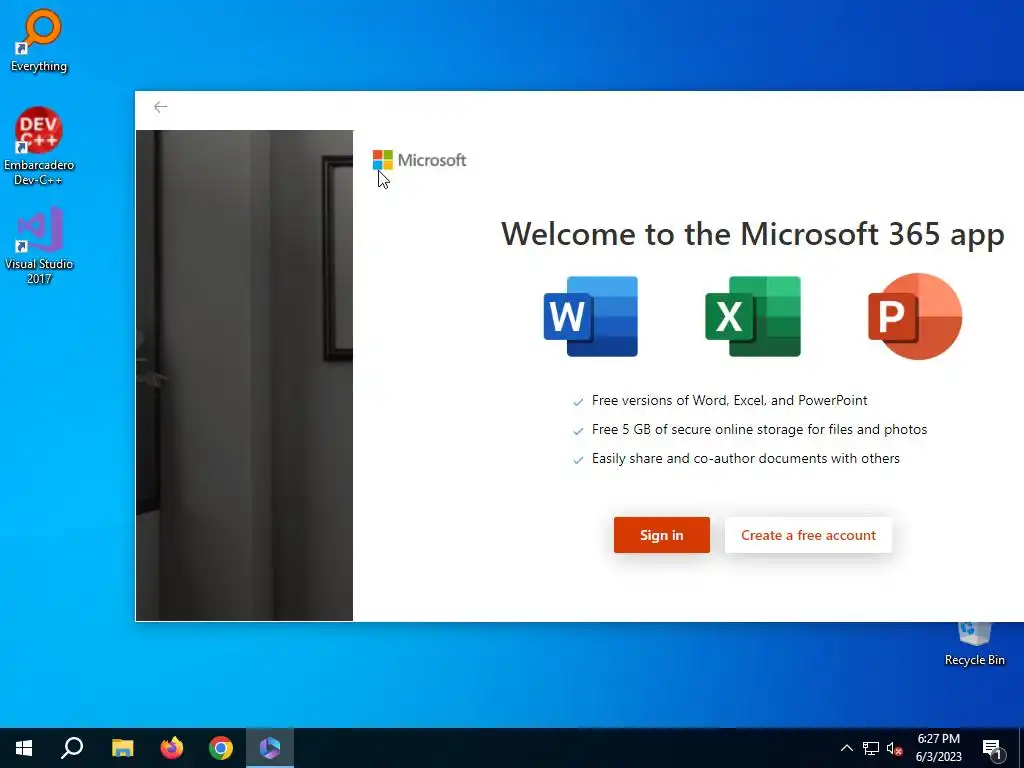
Task: Show hidden system tray icons
Action: 846,748
